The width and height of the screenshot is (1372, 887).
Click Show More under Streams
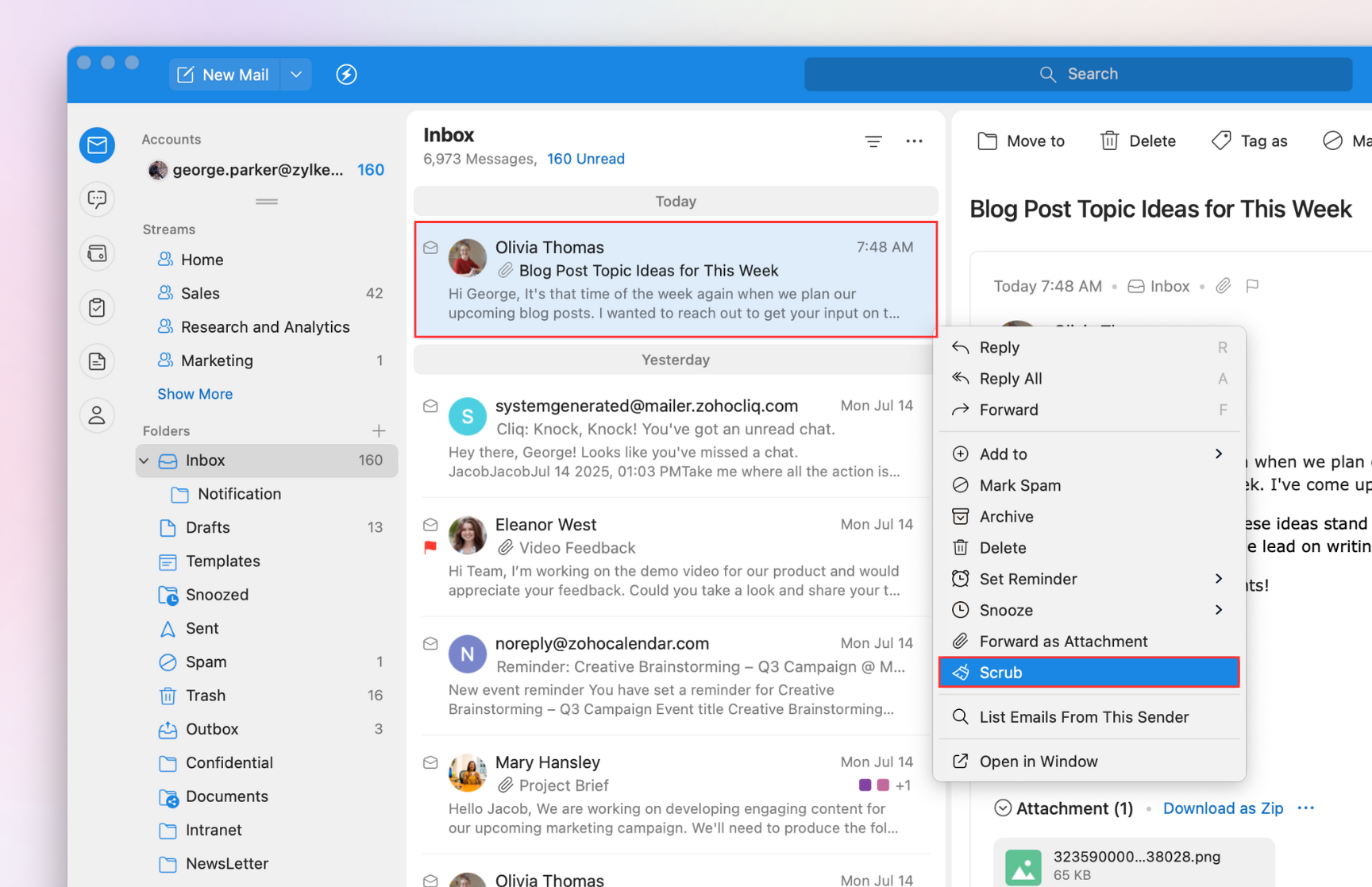tap(195, 394)
